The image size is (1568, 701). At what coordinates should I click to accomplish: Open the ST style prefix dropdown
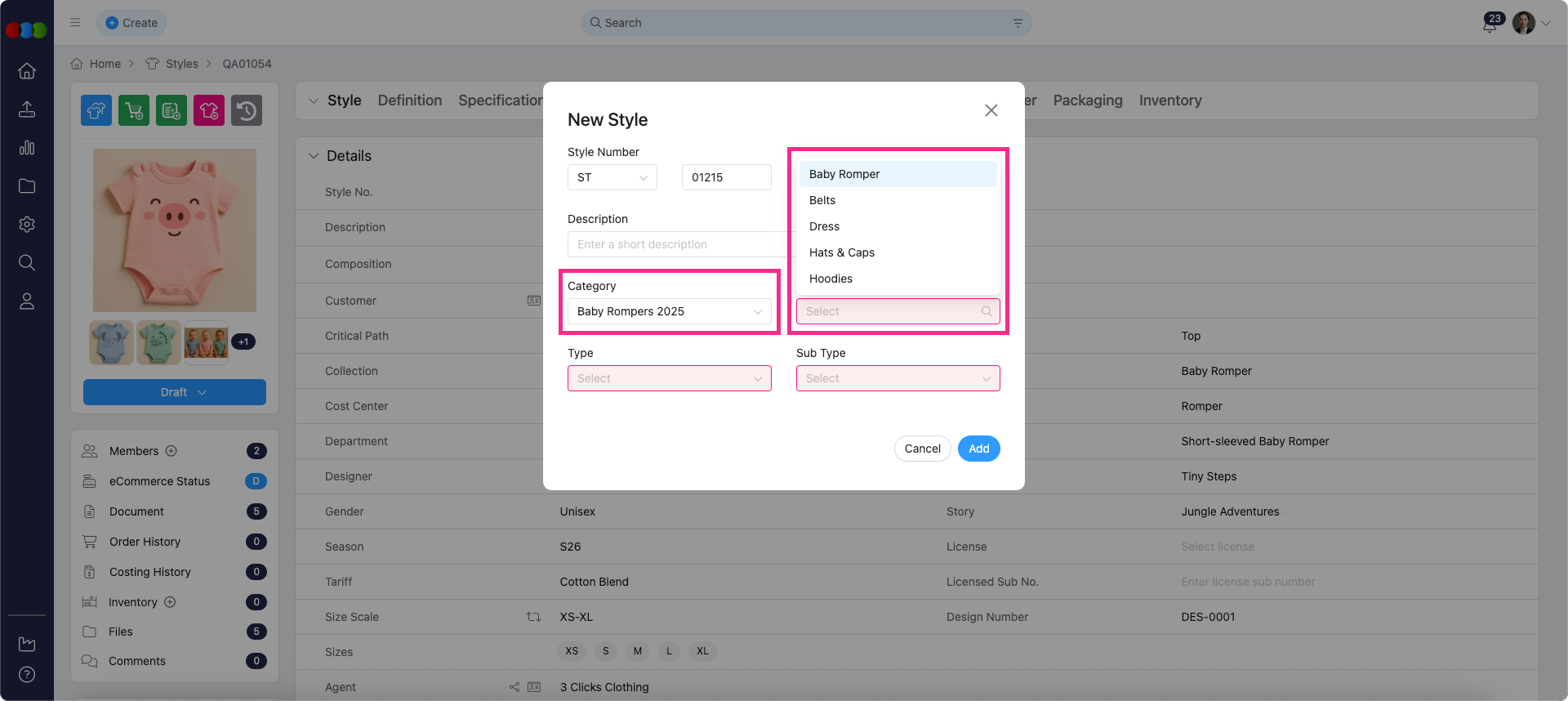pos(612,177)
